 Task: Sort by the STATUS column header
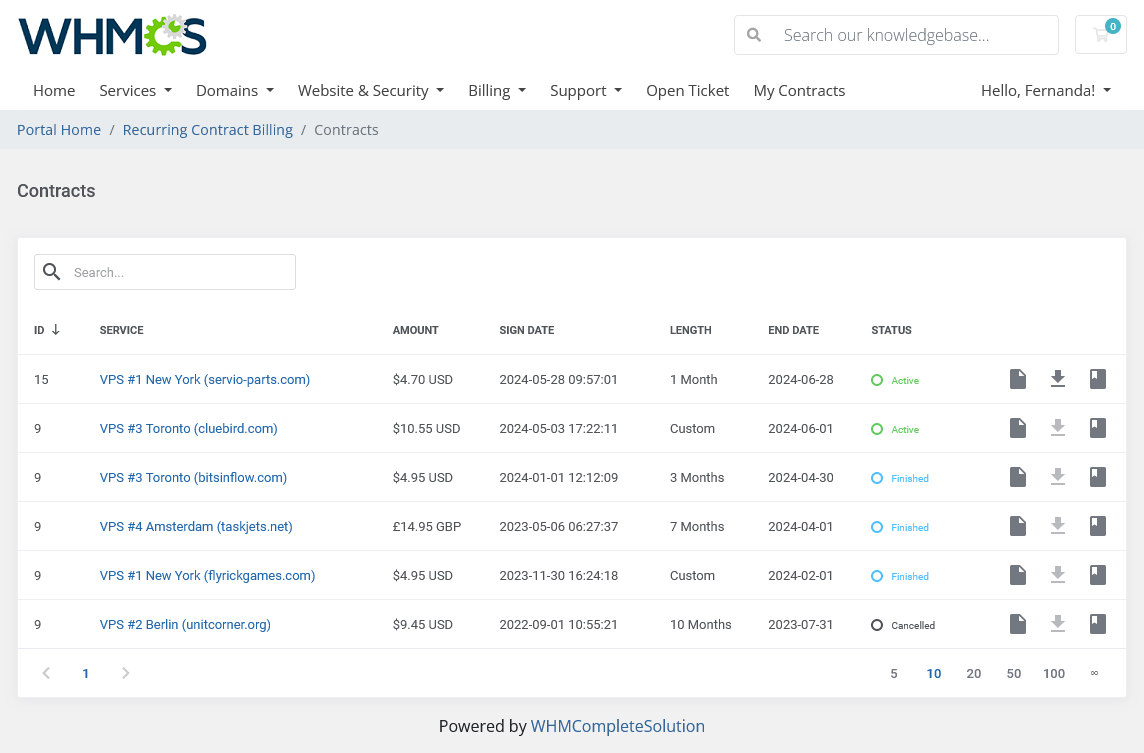[x=891, y=330]
